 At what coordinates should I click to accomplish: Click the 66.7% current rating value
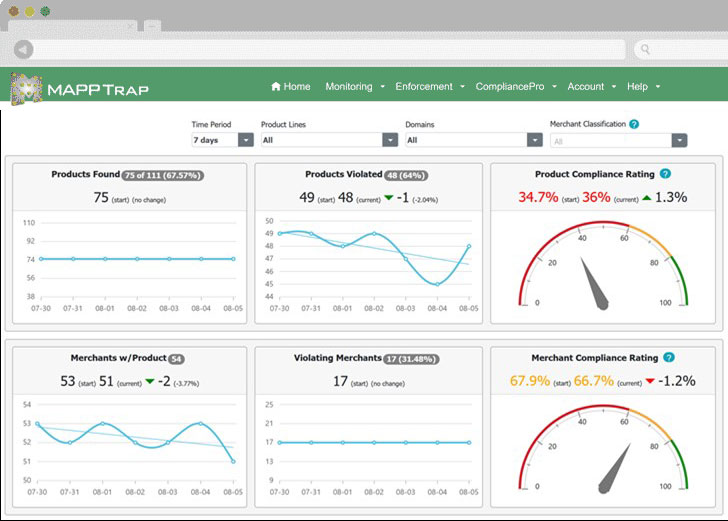pos(594,381)
